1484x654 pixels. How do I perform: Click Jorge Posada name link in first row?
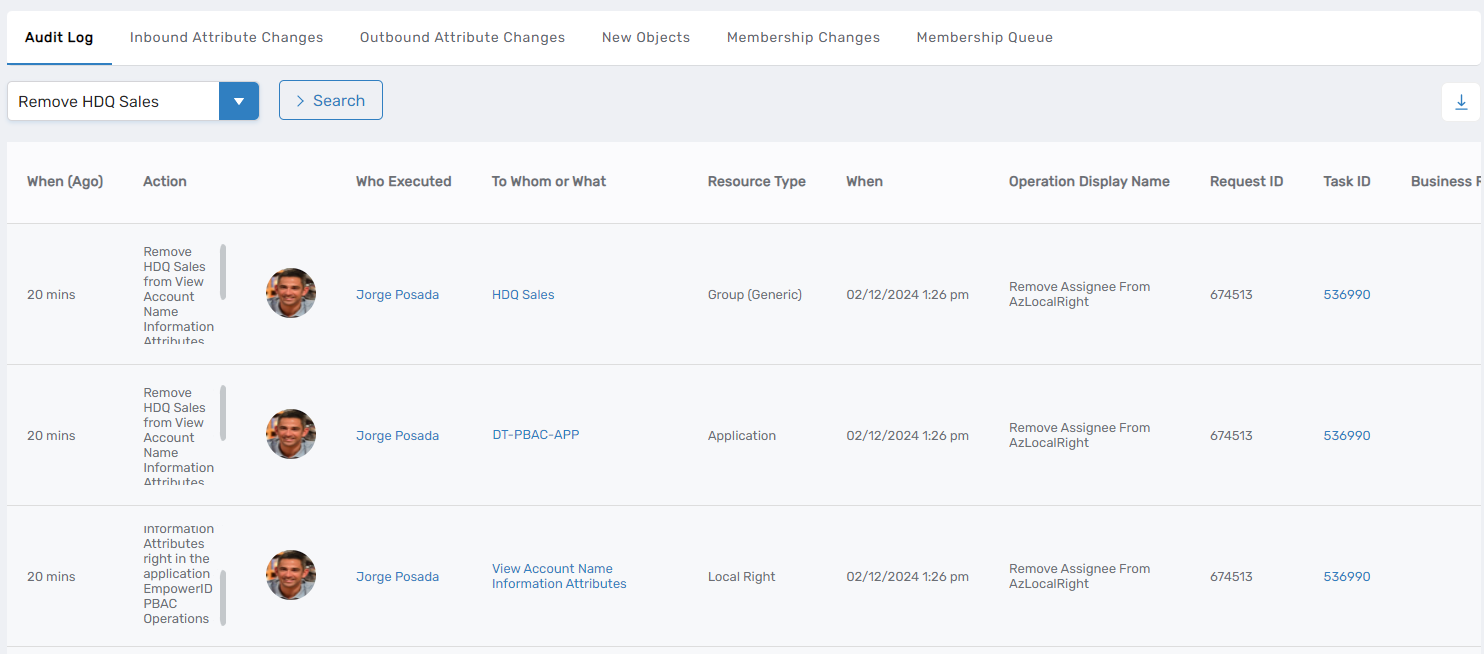coord(397,295)
